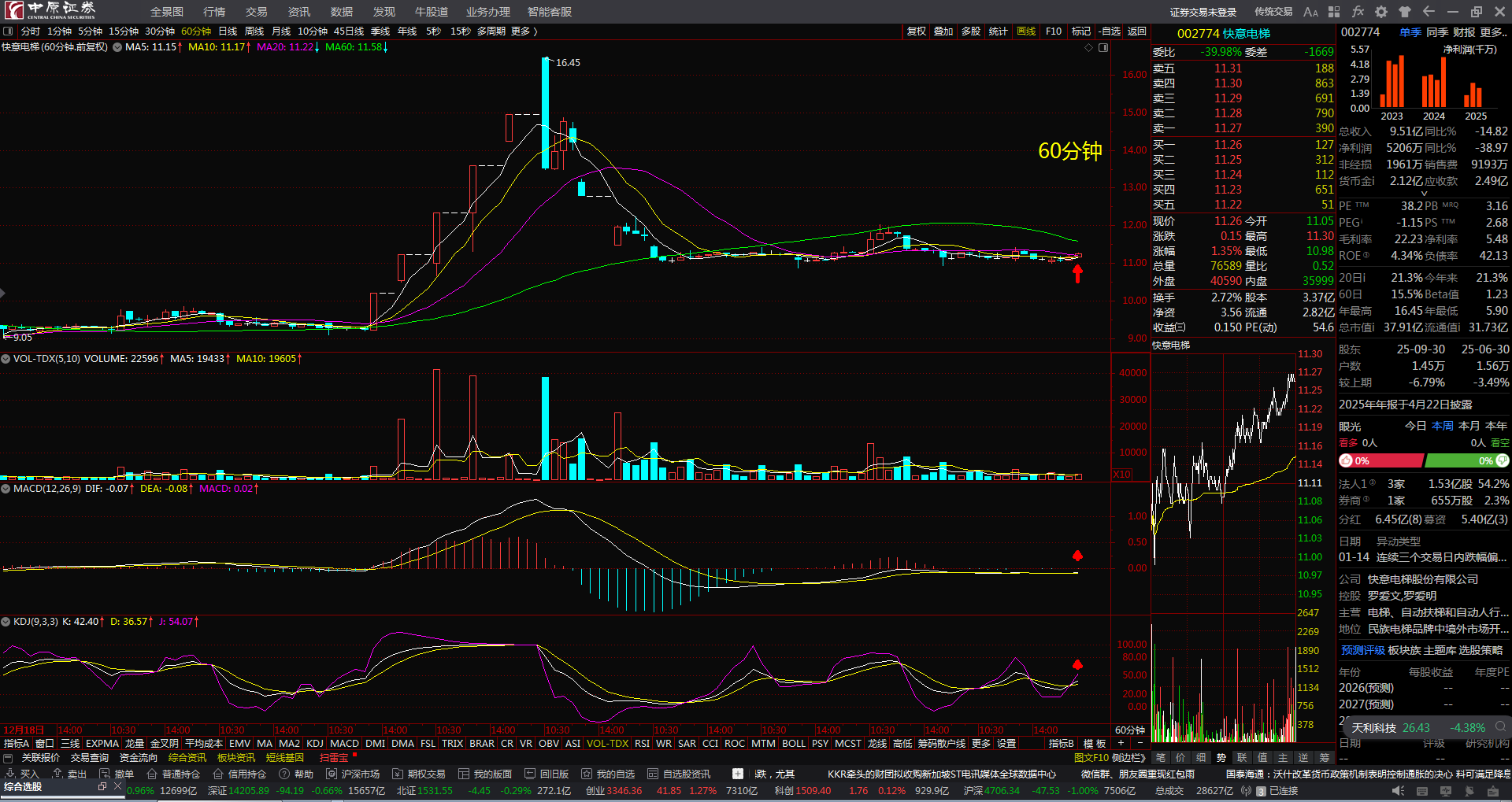Open My Layout (我的版面) icon
Image resolution: width=1512 pixels, height=802 pixels.
pos(464,774)
